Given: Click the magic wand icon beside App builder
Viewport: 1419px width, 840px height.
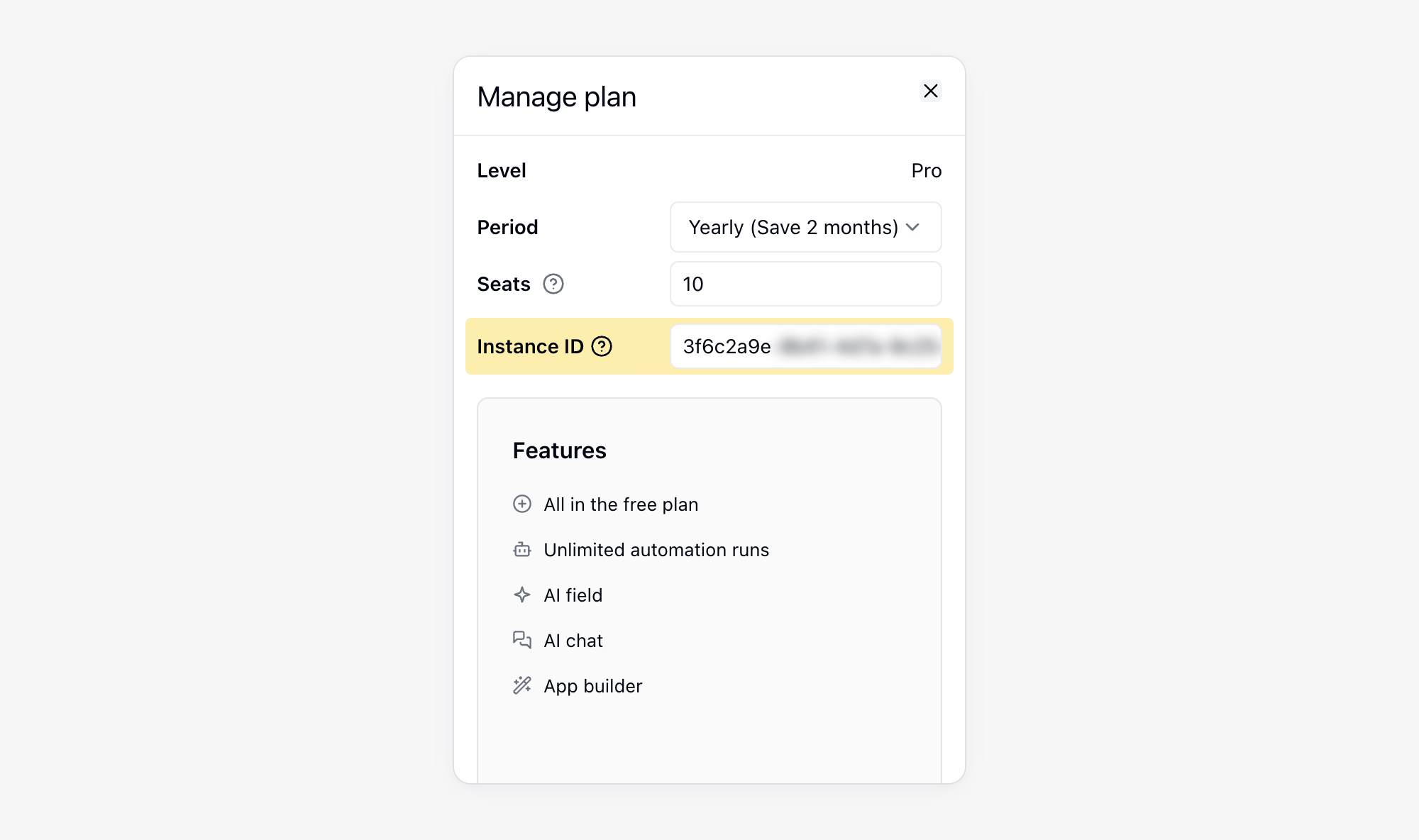Looking at the screenshot, I should (x=522, y=685).
